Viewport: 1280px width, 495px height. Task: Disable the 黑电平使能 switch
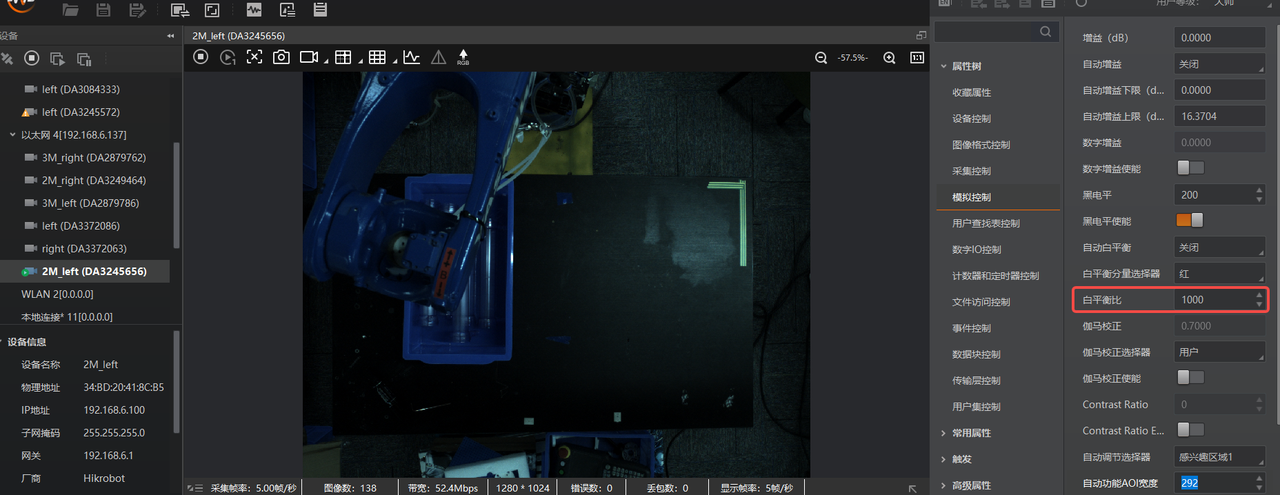click(x=1190, y=220)
